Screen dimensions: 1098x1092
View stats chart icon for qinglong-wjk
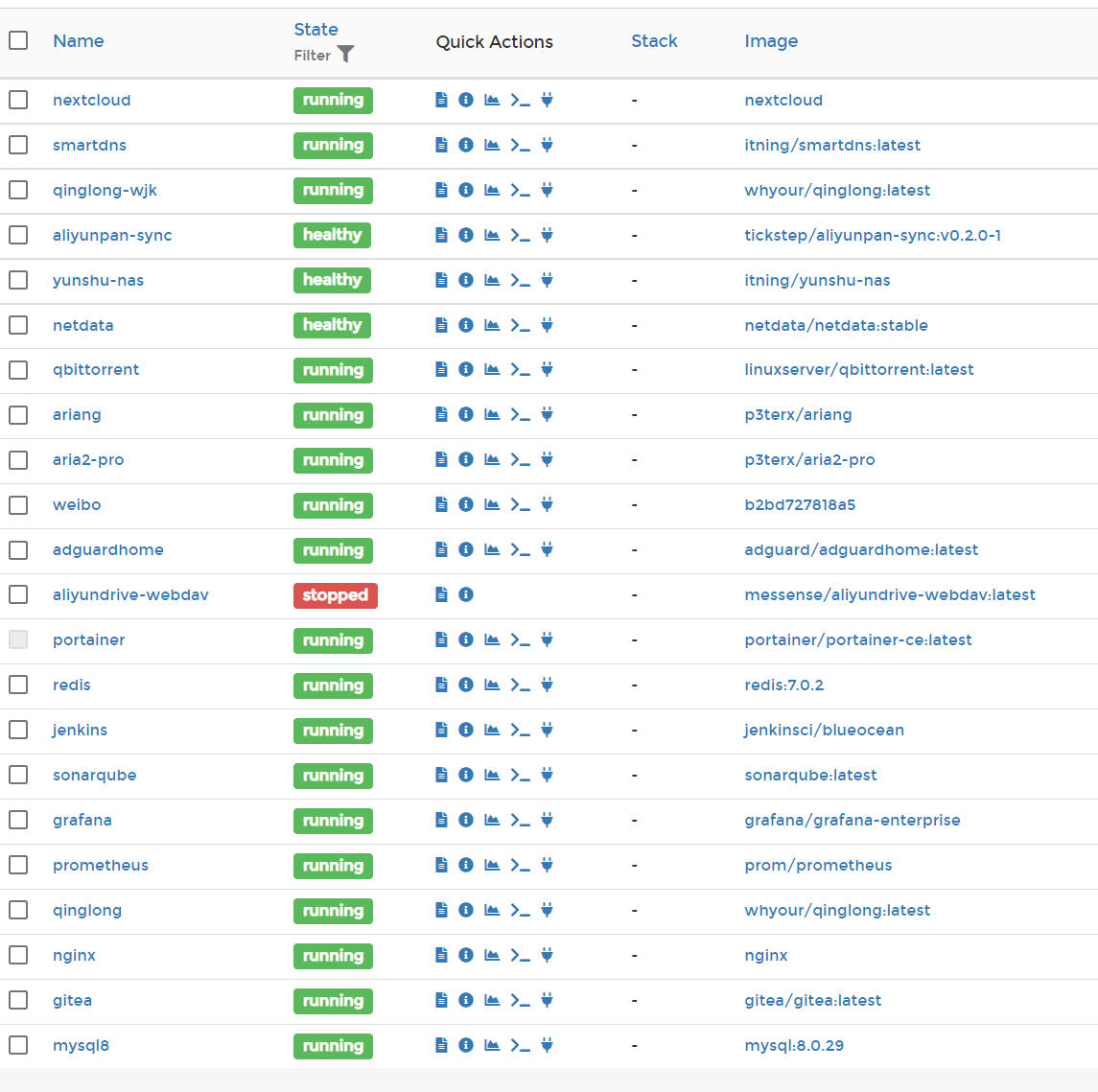[492, 190]
